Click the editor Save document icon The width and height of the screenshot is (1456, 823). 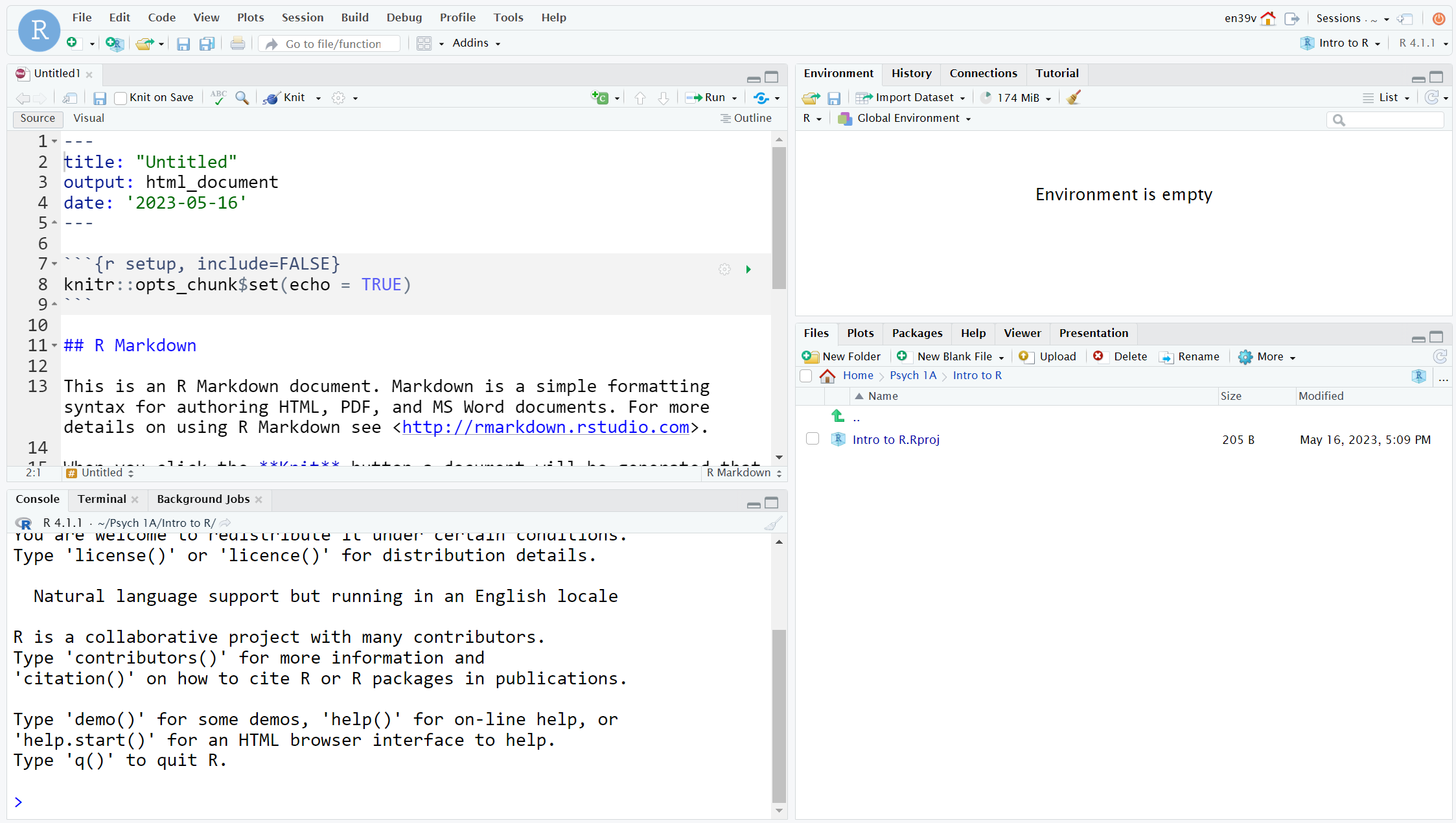coord(99,98)
